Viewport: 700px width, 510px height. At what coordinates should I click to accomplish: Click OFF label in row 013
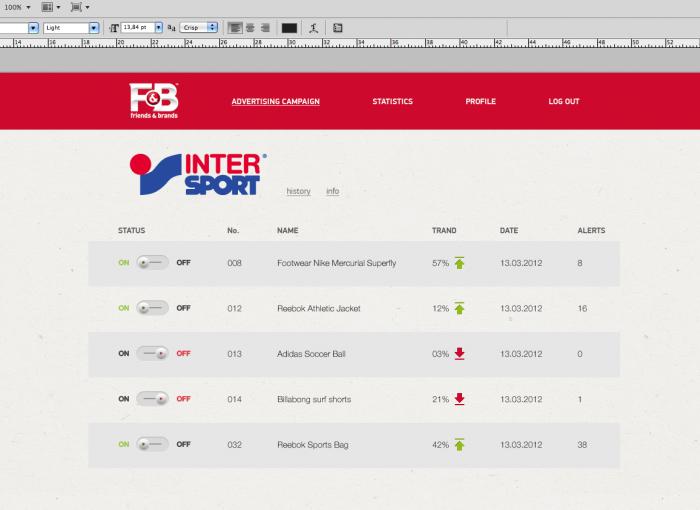pos(183,353)
